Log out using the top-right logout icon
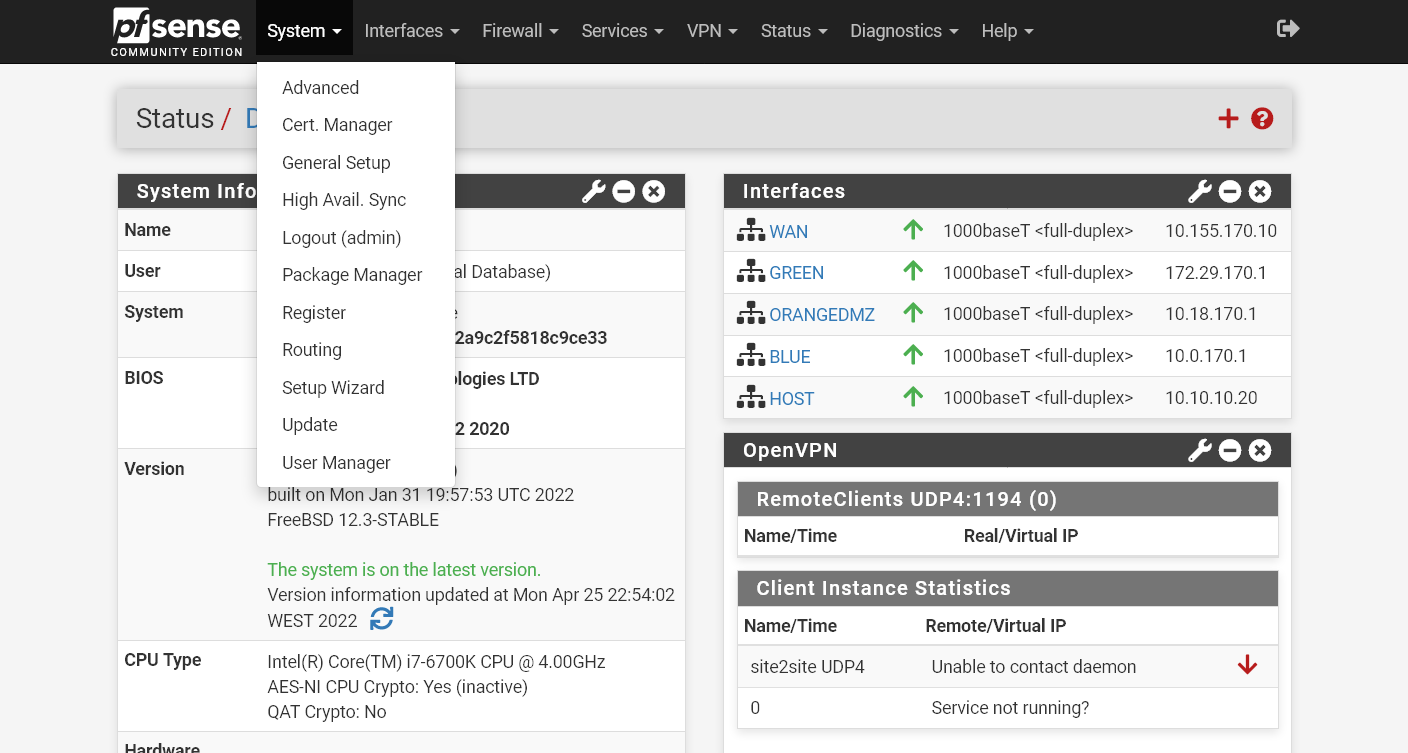This screenshot has height=753, width=1408. [1288, 29]
